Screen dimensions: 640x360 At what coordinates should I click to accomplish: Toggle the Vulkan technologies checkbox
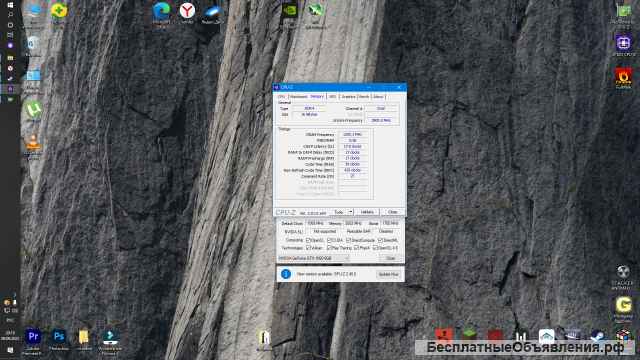tap(309, 248)
